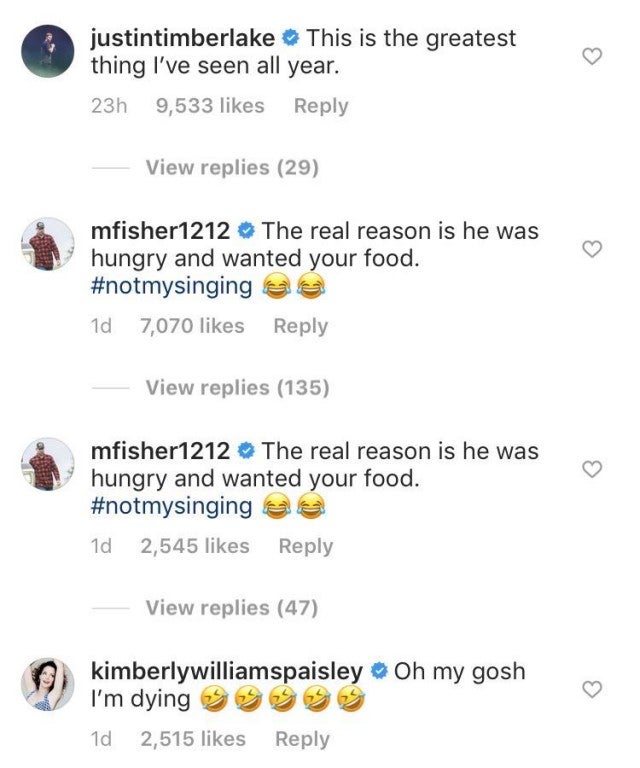Reply to kimberlywilliamspaisley's comment
Image resolution: width=640 pixels, height=768 pixels.
pos(302,739)
